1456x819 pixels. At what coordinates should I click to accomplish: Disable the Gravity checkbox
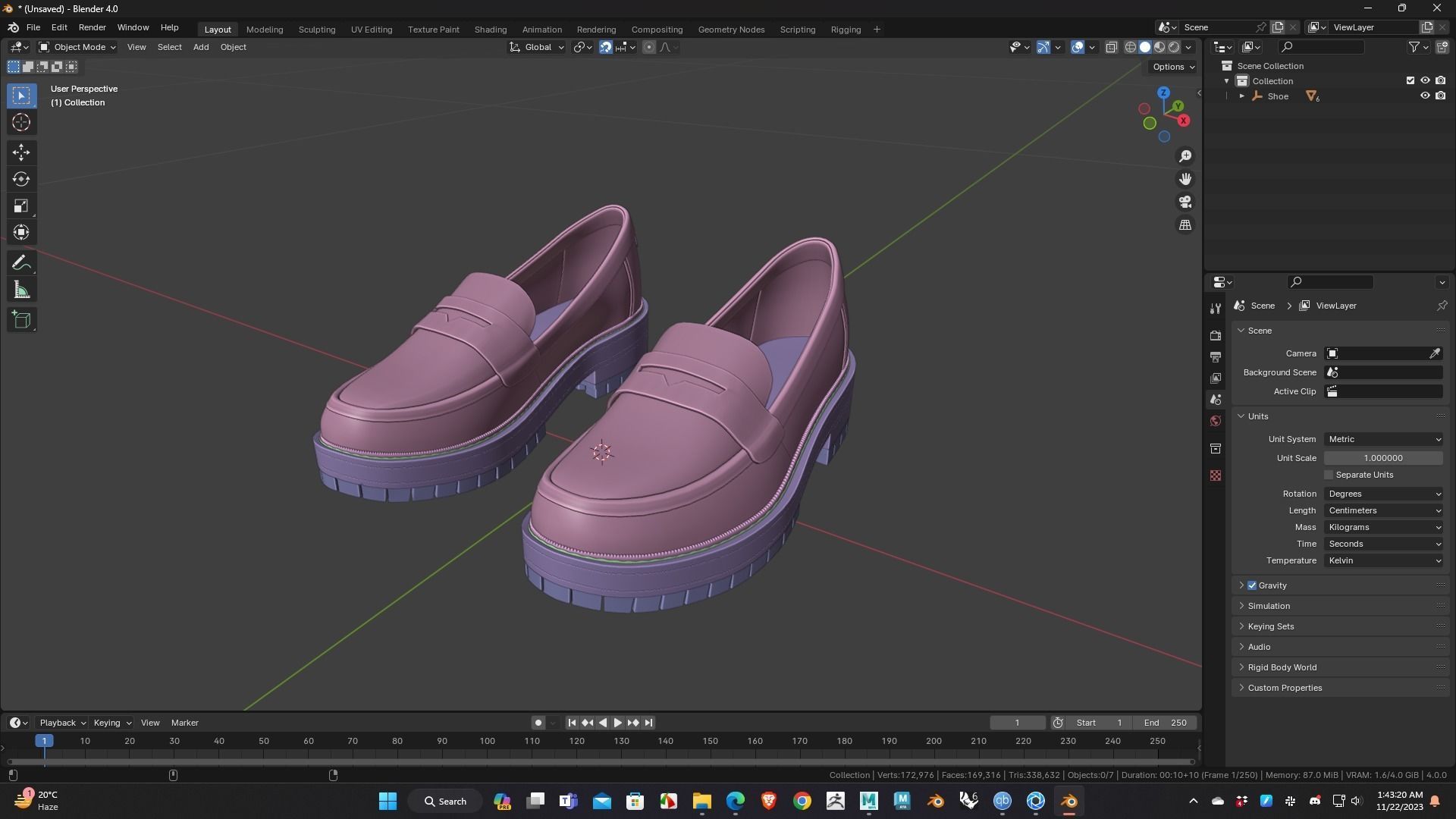pos(1252,585)
